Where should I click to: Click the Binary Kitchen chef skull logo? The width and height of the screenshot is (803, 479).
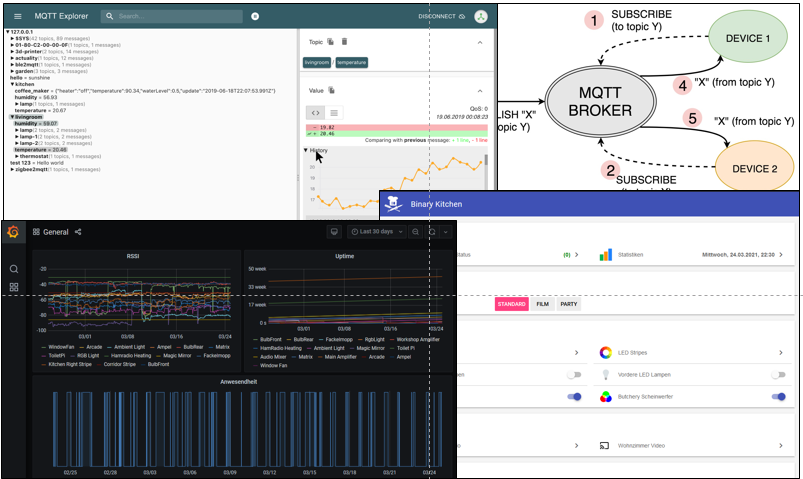(393, 203)
